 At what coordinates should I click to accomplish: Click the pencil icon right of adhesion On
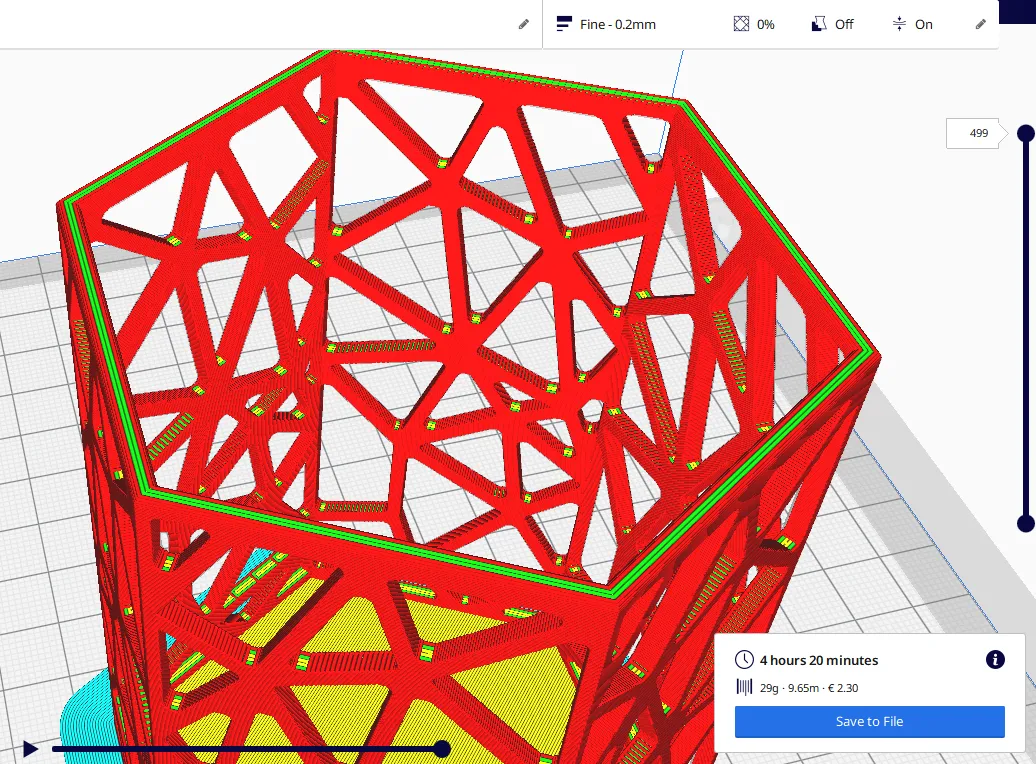click(980, 24)
